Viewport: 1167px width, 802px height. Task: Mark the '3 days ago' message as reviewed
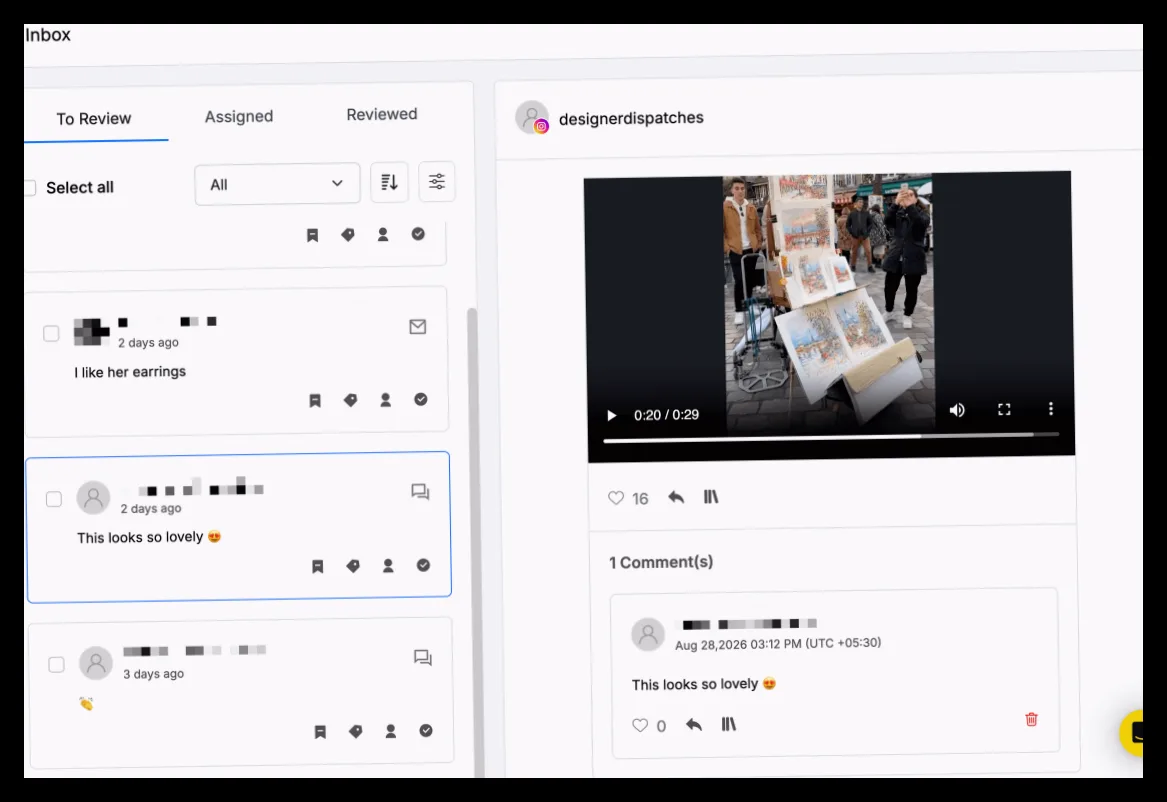(426, 731)
